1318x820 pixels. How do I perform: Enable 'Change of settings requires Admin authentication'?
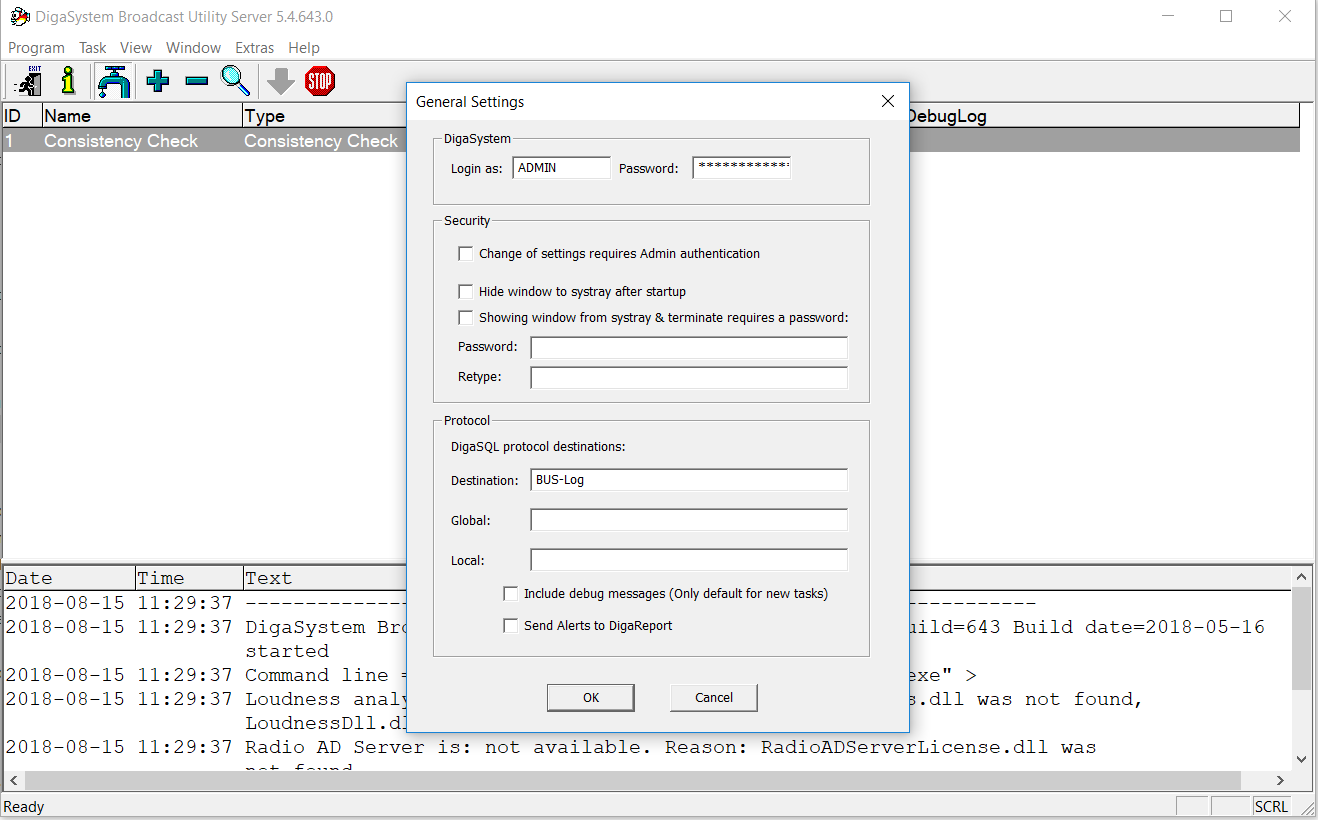pyautogui.click(x=466, y=254)
